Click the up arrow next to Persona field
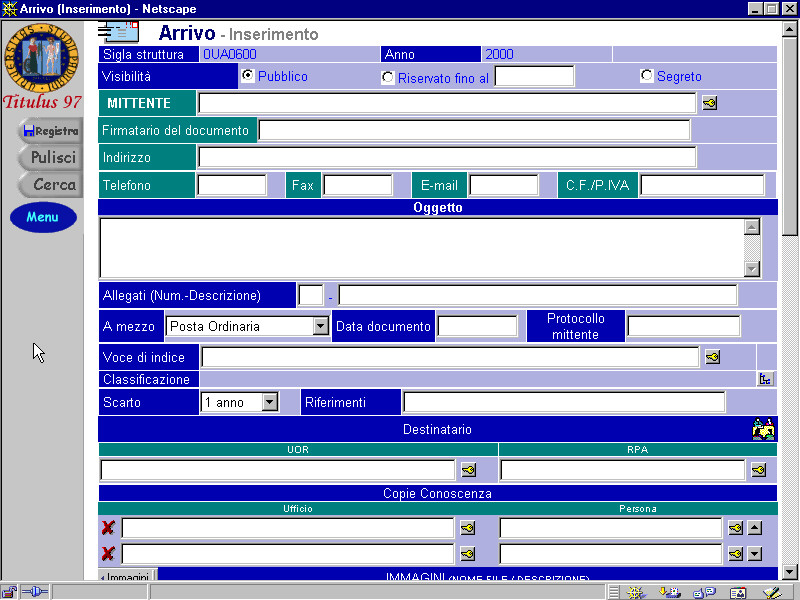 click(755, 528)
